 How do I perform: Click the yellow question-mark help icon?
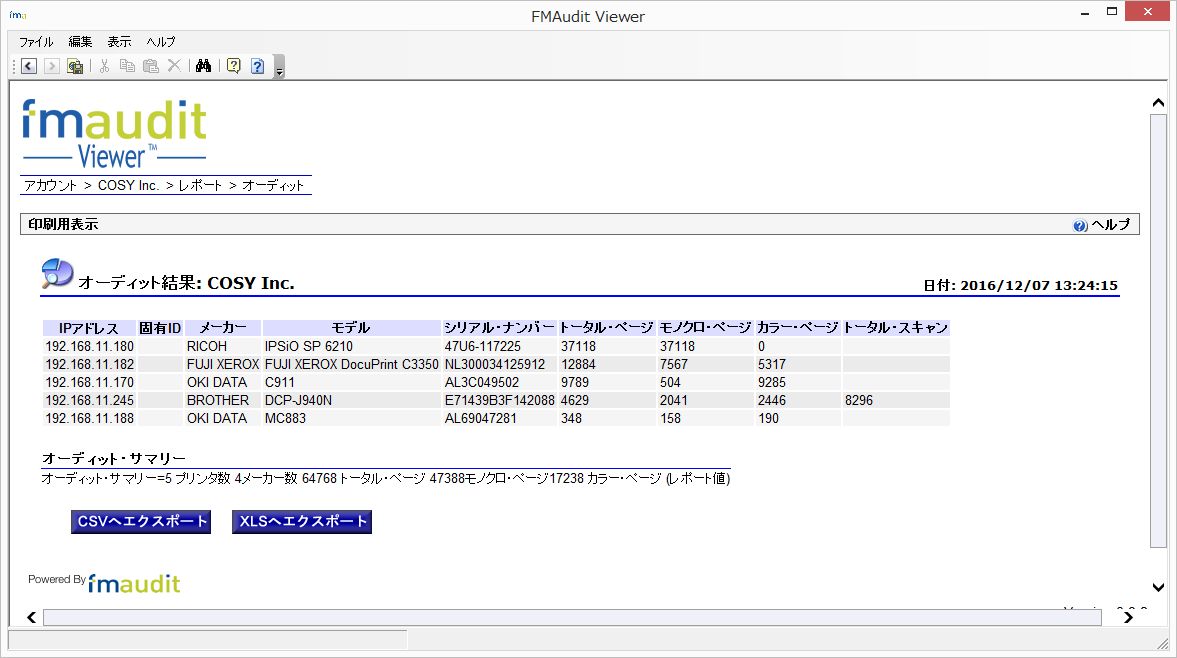(233, 66)
